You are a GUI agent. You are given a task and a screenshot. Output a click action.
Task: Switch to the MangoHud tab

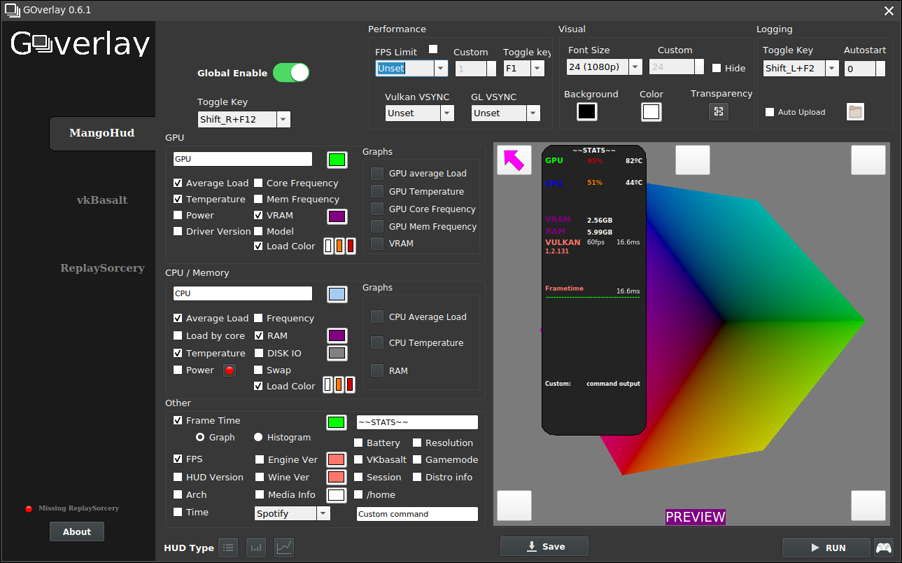click(102, 133)
